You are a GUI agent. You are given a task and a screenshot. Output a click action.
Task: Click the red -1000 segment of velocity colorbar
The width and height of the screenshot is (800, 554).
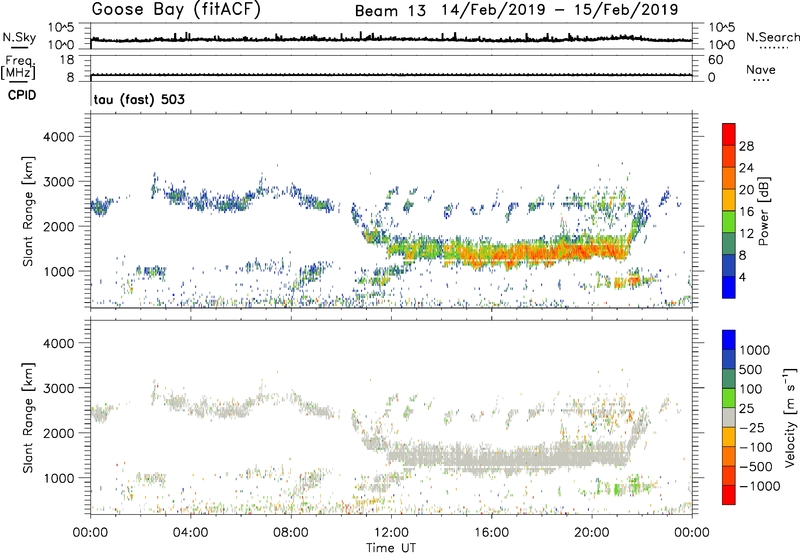[x=729, y=495]
